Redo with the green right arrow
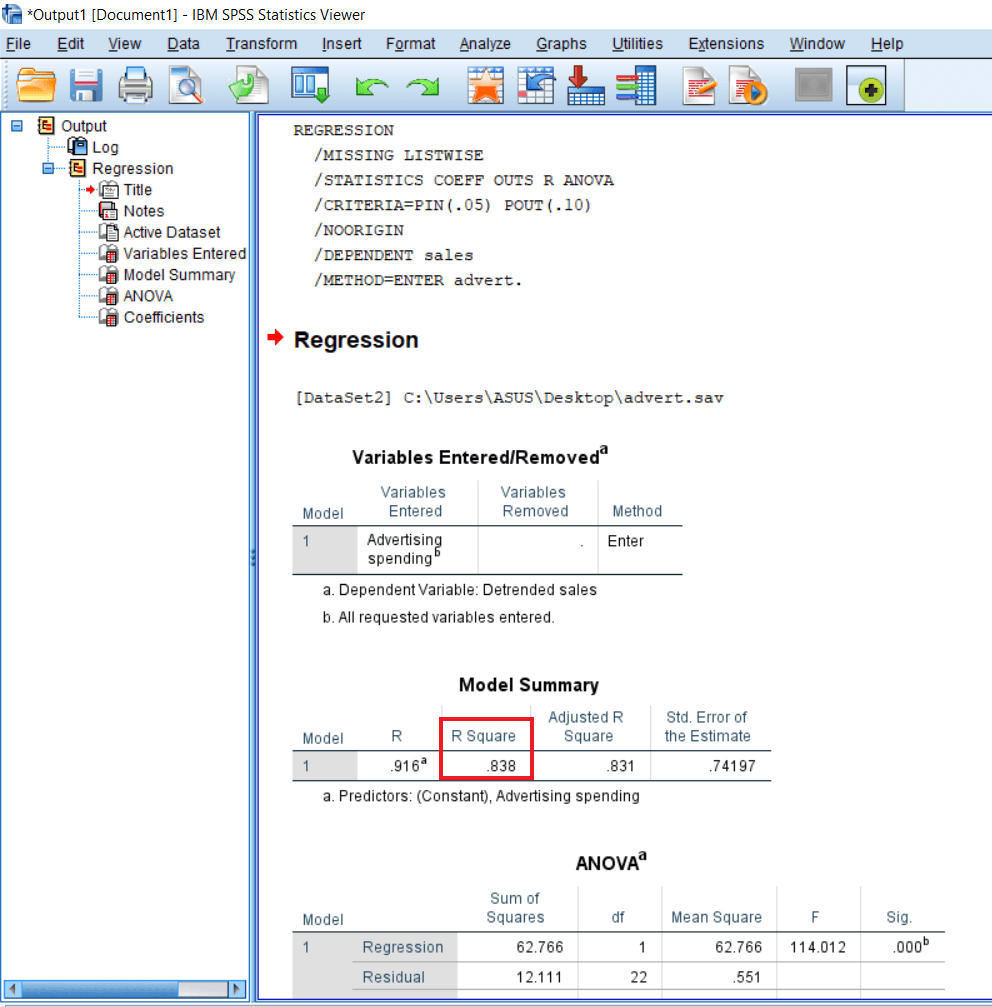The height and width of the screenshot is (1007, 992). [422, 86]
